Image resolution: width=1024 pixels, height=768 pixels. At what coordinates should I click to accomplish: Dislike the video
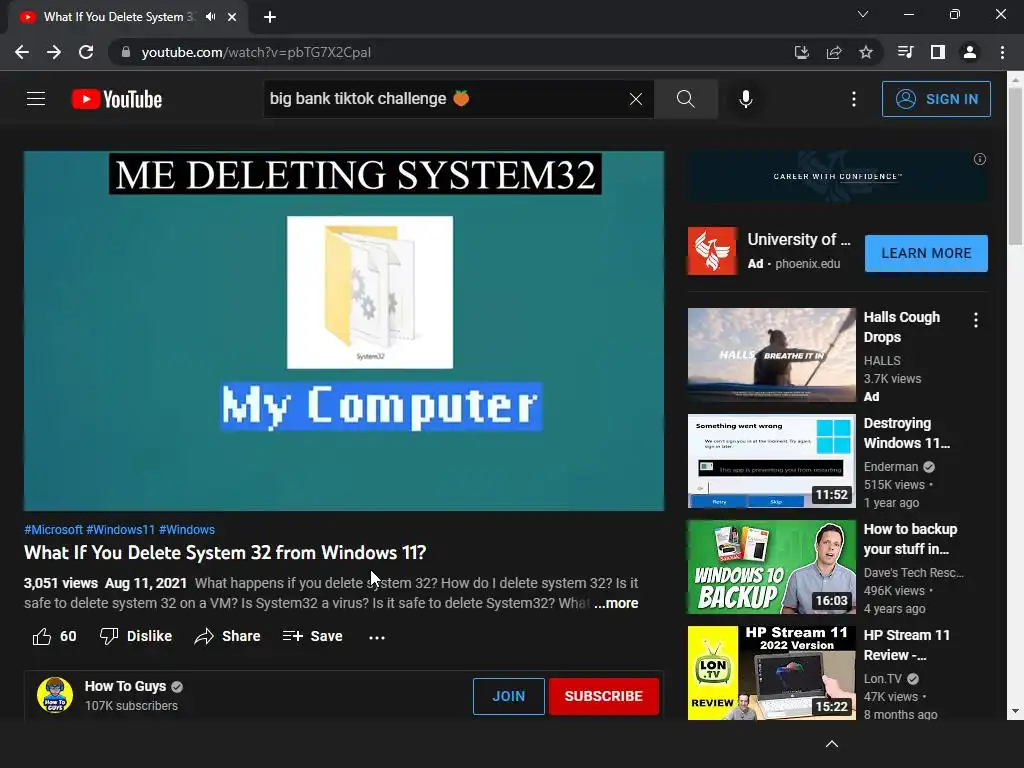136,636
